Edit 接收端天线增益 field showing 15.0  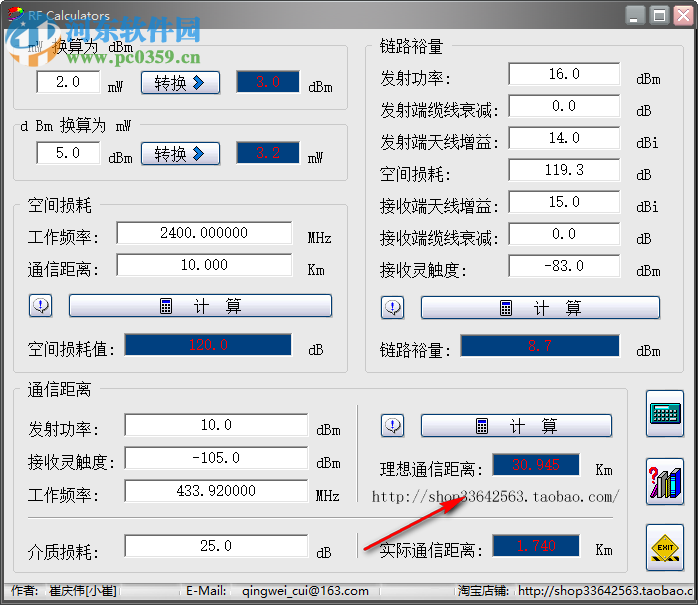coord(564,202)
